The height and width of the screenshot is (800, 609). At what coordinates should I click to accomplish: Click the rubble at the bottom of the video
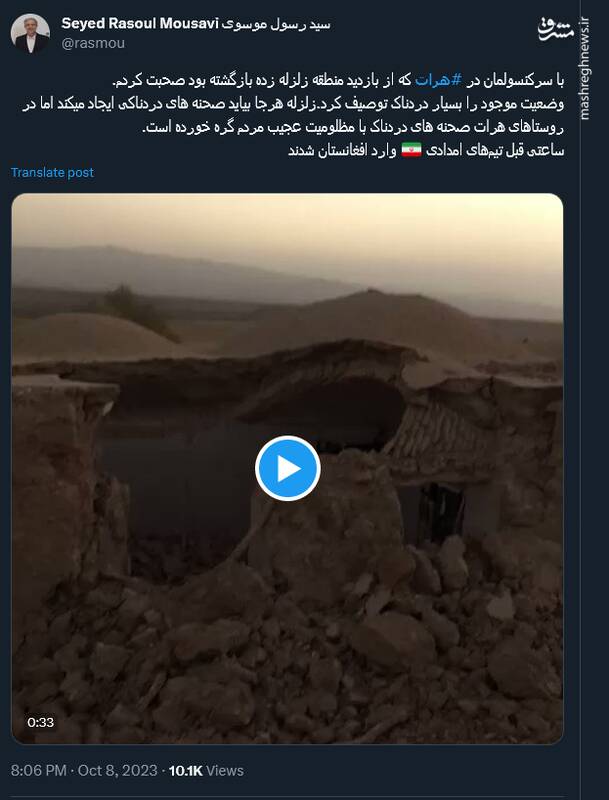(x=287, y=663)
